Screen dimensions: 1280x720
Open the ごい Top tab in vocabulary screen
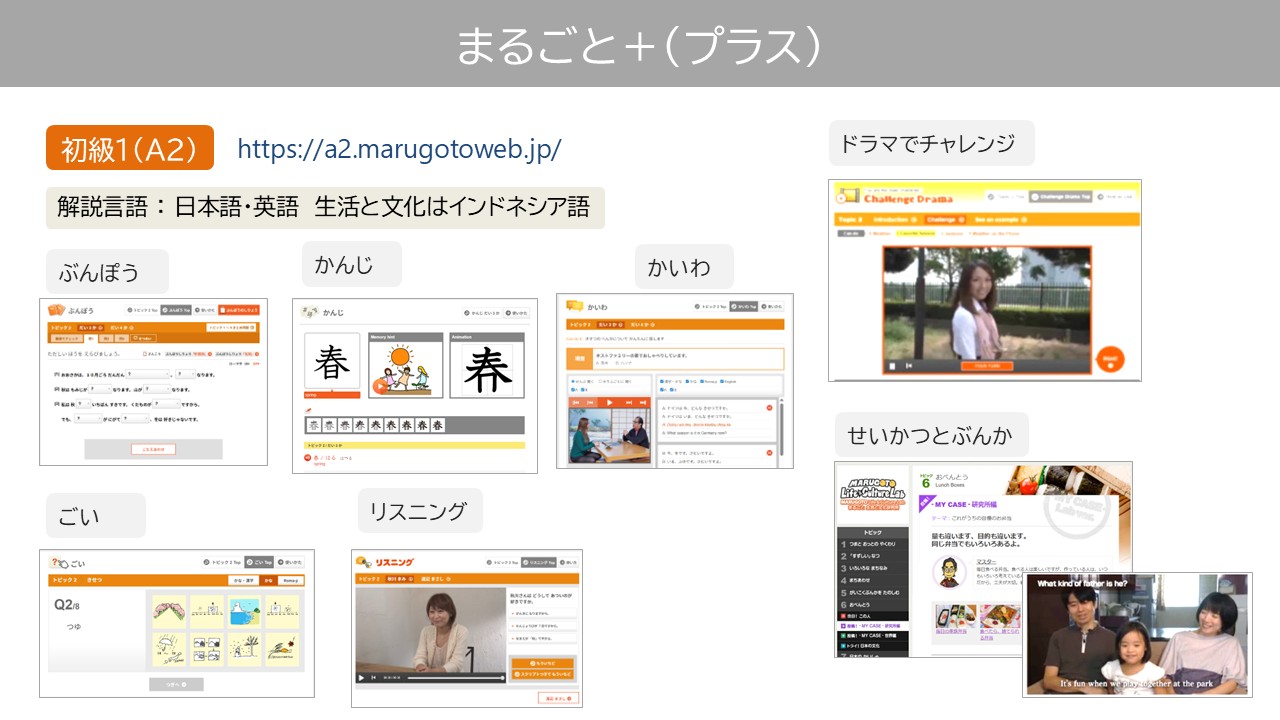click(x=259, y=562)
